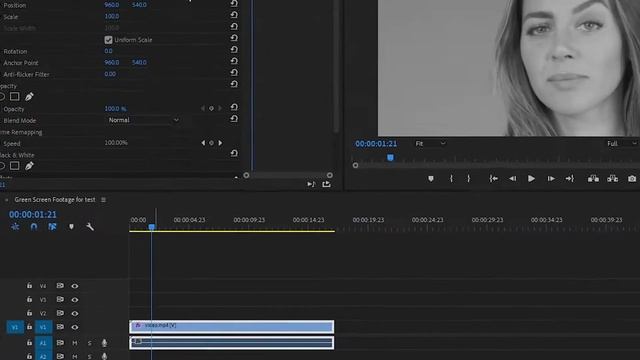
Task: Close the Green Screen Footage sequence tab
Action: [7, 200]
